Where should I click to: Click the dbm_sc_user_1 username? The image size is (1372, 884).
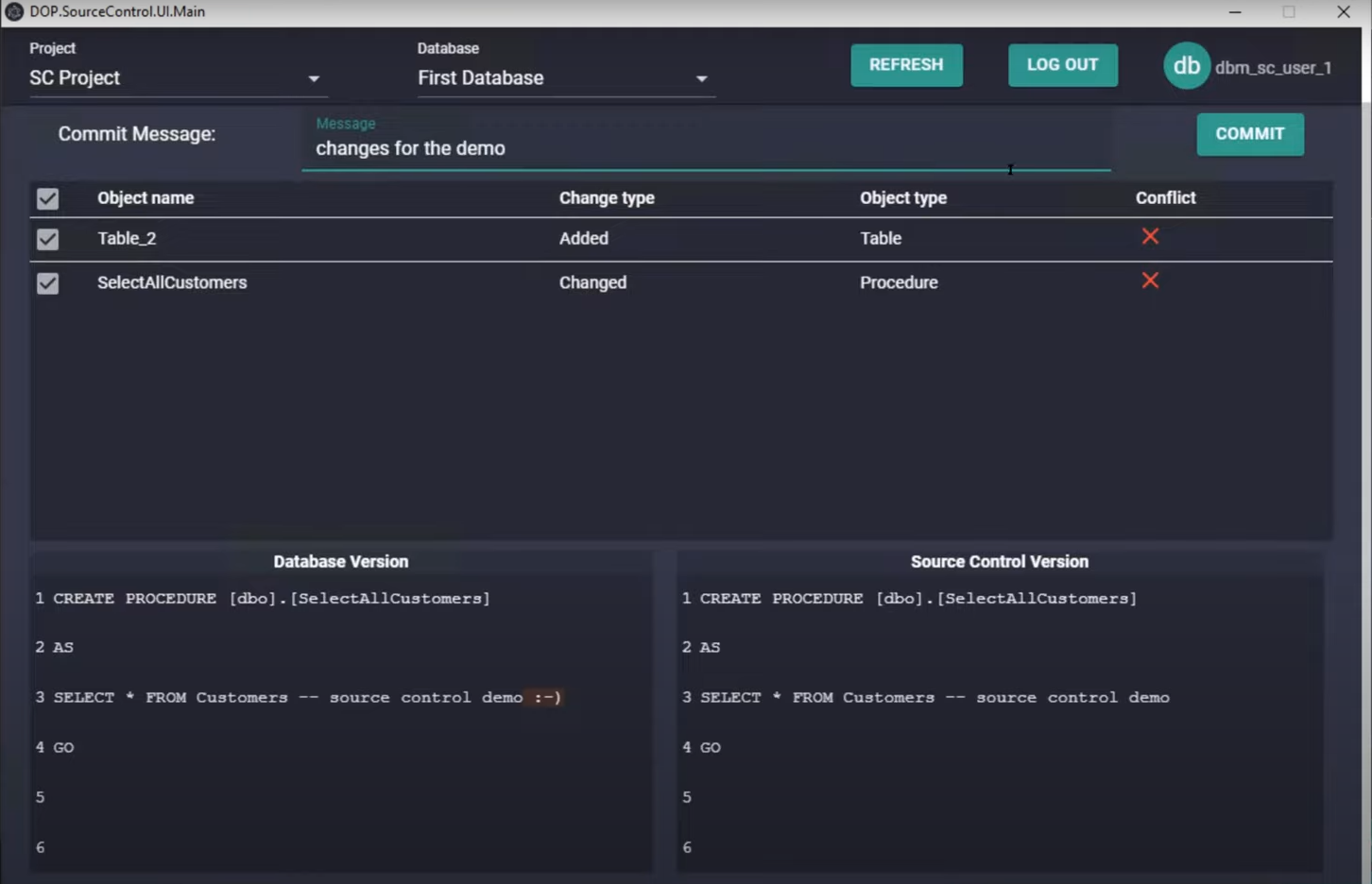(1273, 68)
